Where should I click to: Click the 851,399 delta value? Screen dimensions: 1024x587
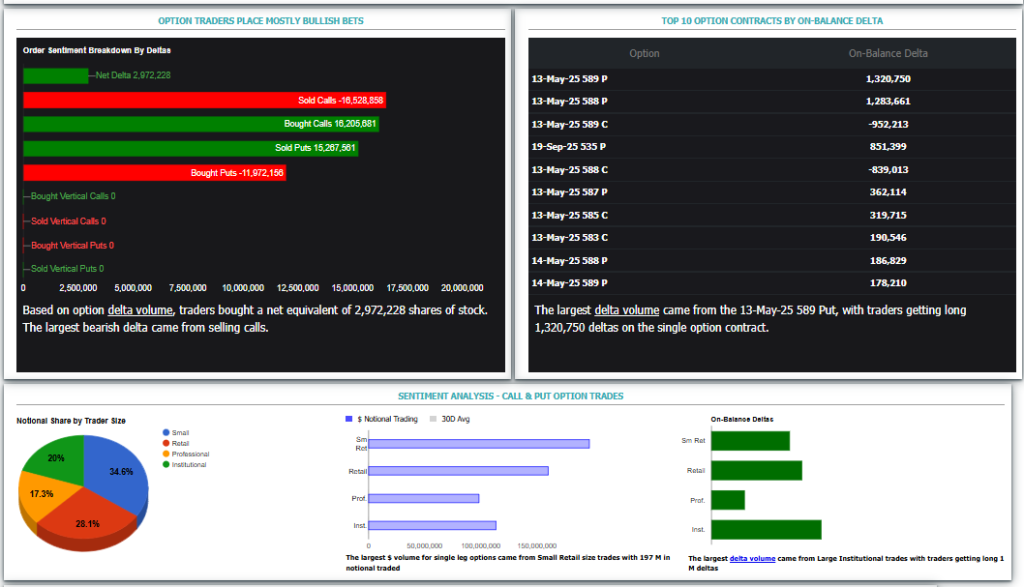click(888, 147)
